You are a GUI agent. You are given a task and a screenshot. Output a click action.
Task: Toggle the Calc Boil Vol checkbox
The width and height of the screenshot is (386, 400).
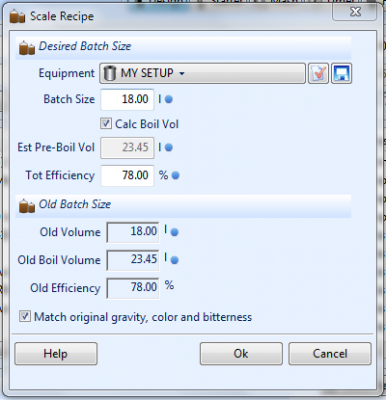[106, 124]
